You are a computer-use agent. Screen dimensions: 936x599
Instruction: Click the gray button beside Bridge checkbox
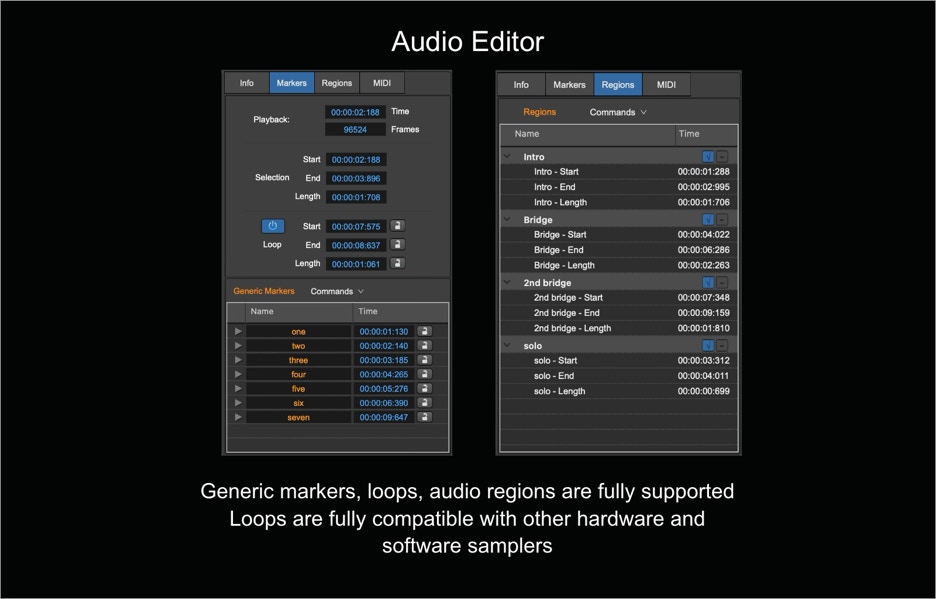pyautogui.click(x=722, y=220)
